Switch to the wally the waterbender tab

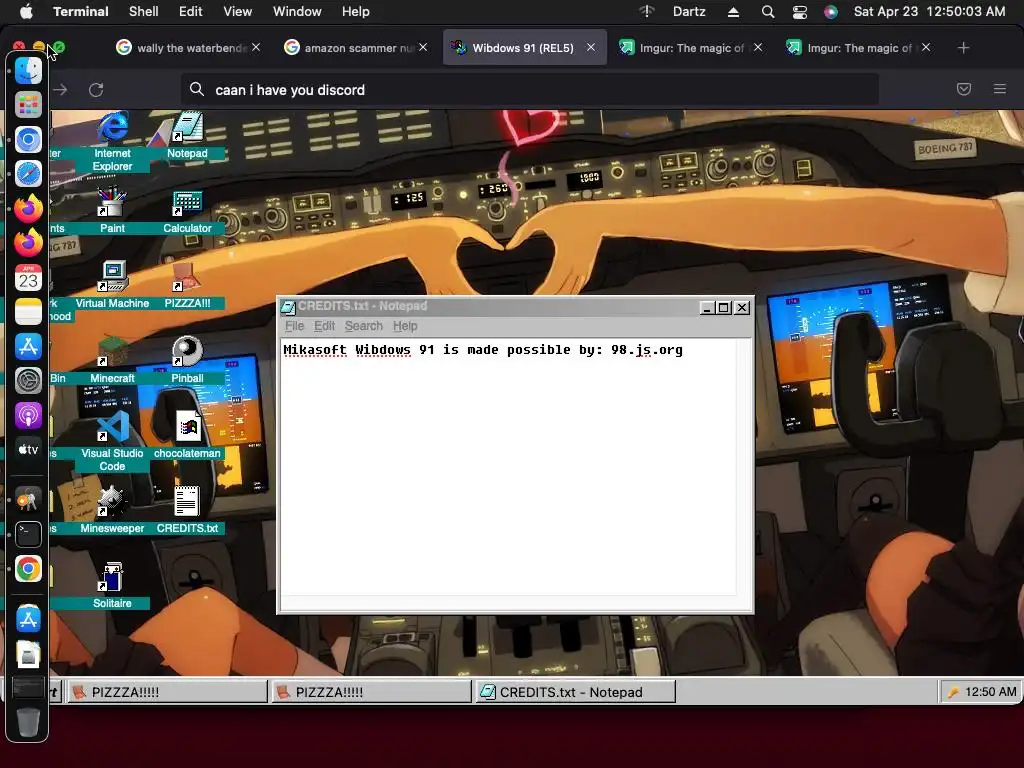188,48
